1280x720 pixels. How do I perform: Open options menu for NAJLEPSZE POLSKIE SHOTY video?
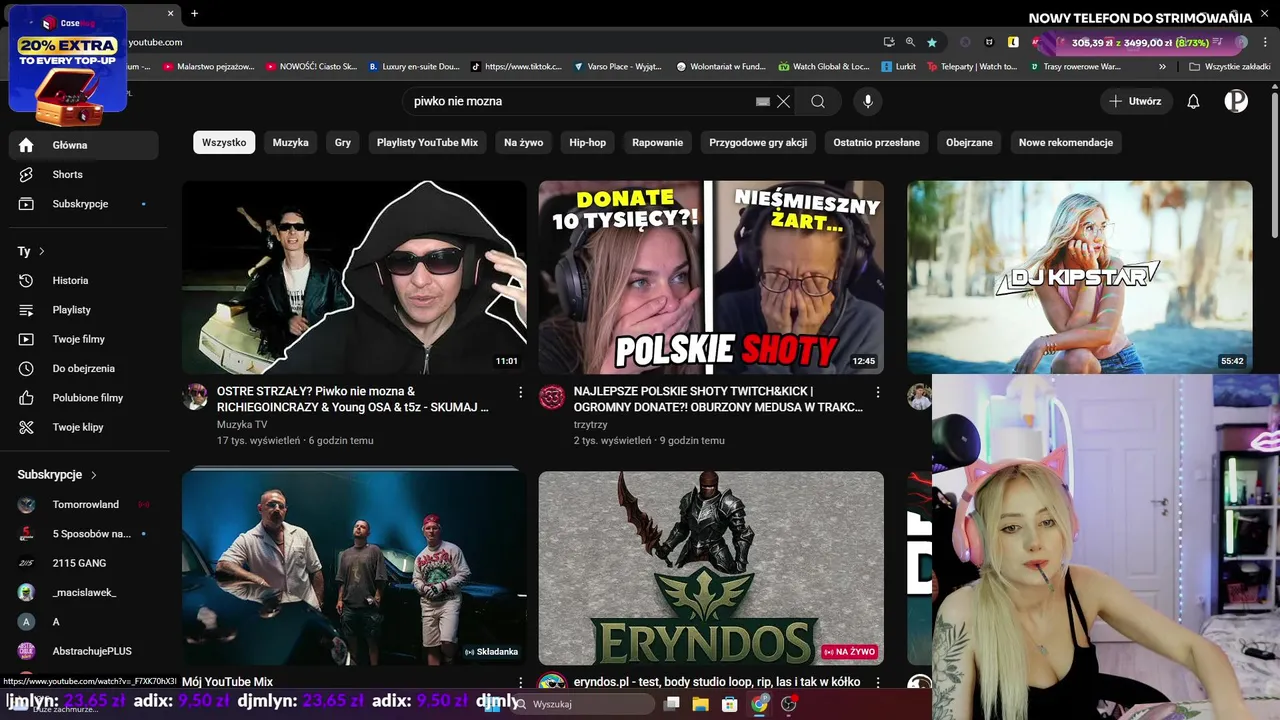pyautogui.click(x=878, y=392)
